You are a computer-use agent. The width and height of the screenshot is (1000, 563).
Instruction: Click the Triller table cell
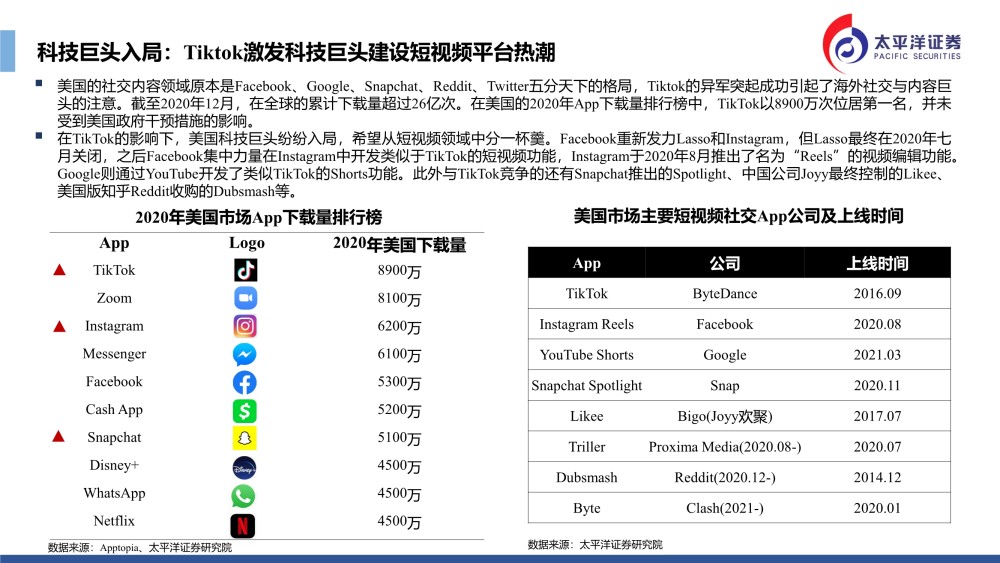587,446
